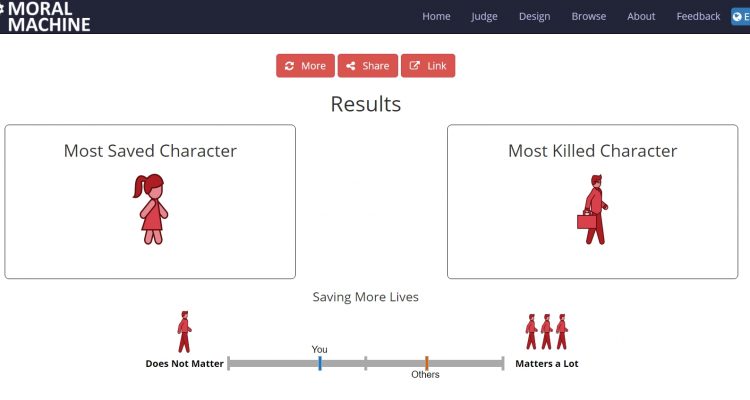The width and height of the screenshot is (750, 400).
Task: Click the businessman with briefcase icon
Action: click(x=592, y=209)
